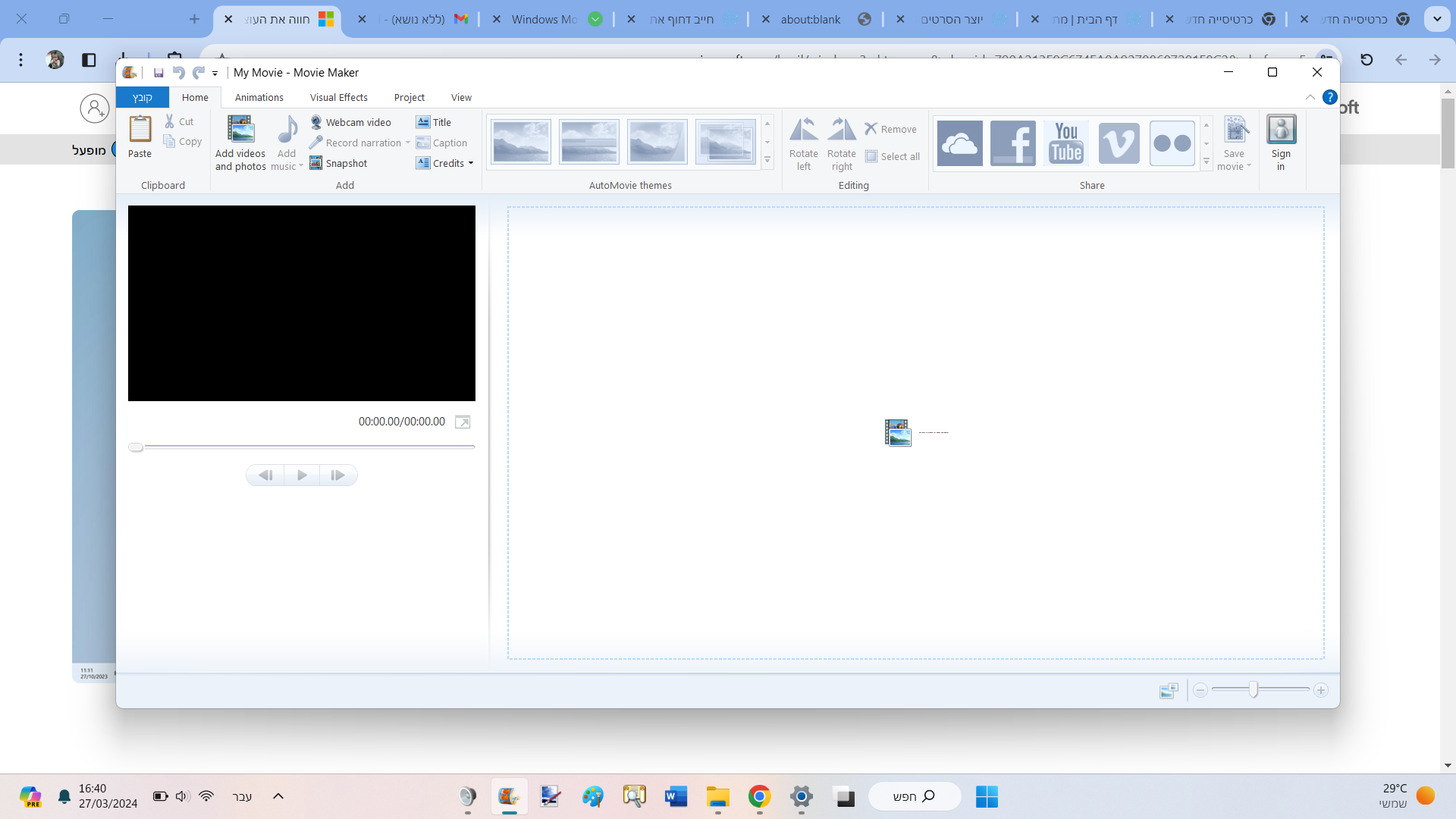1456x819 pixels.
Task: Click Select all in Editing group
Action: pos(893,156)
